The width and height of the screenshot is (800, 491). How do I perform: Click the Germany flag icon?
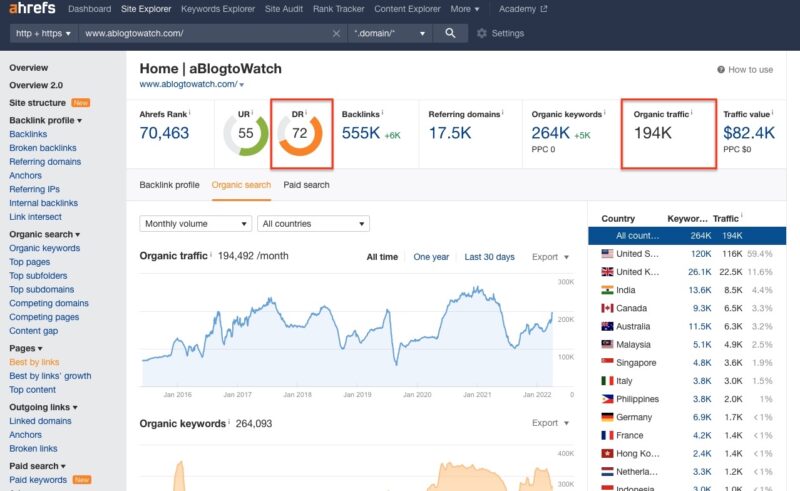(607, 417)
